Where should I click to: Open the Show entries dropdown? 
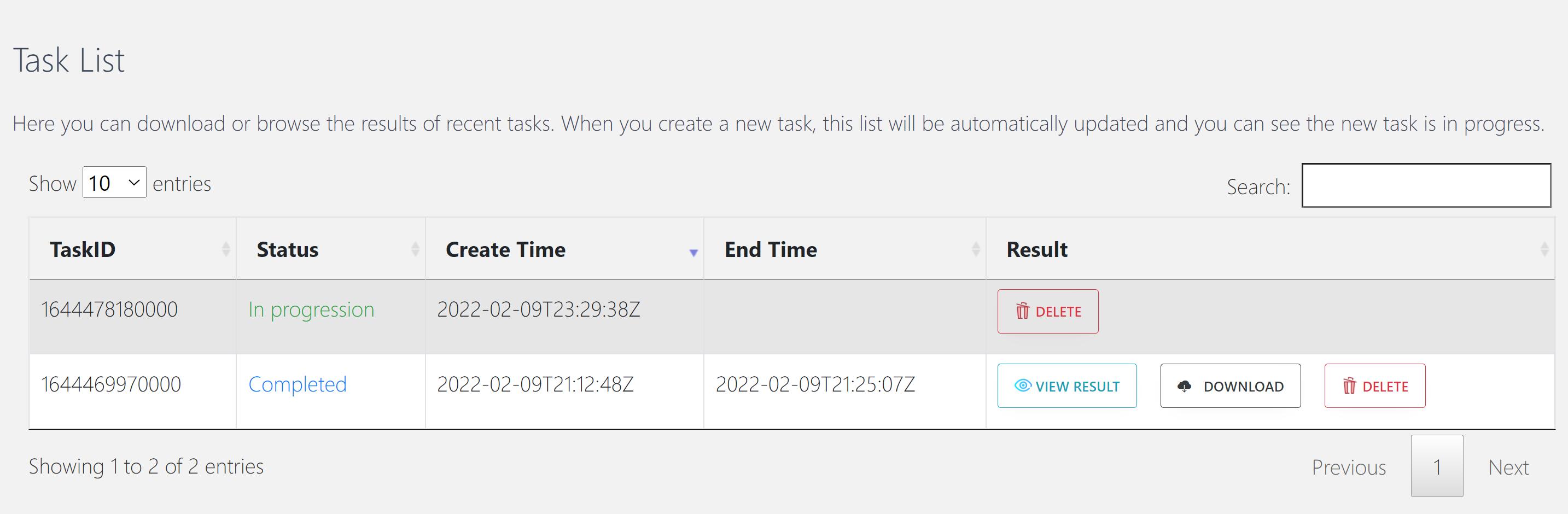(114, 183)
